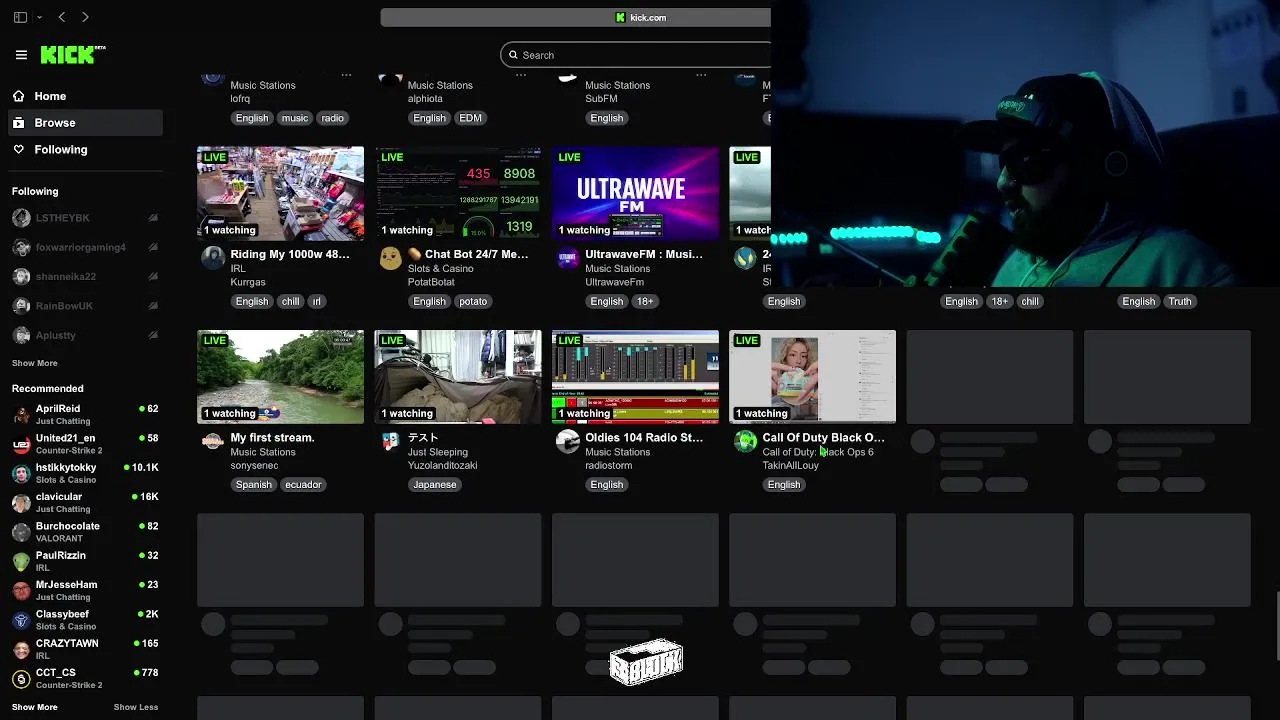
Task: Open Oldies 104 Radio stream thumbnail
Action: pos(635,377)
